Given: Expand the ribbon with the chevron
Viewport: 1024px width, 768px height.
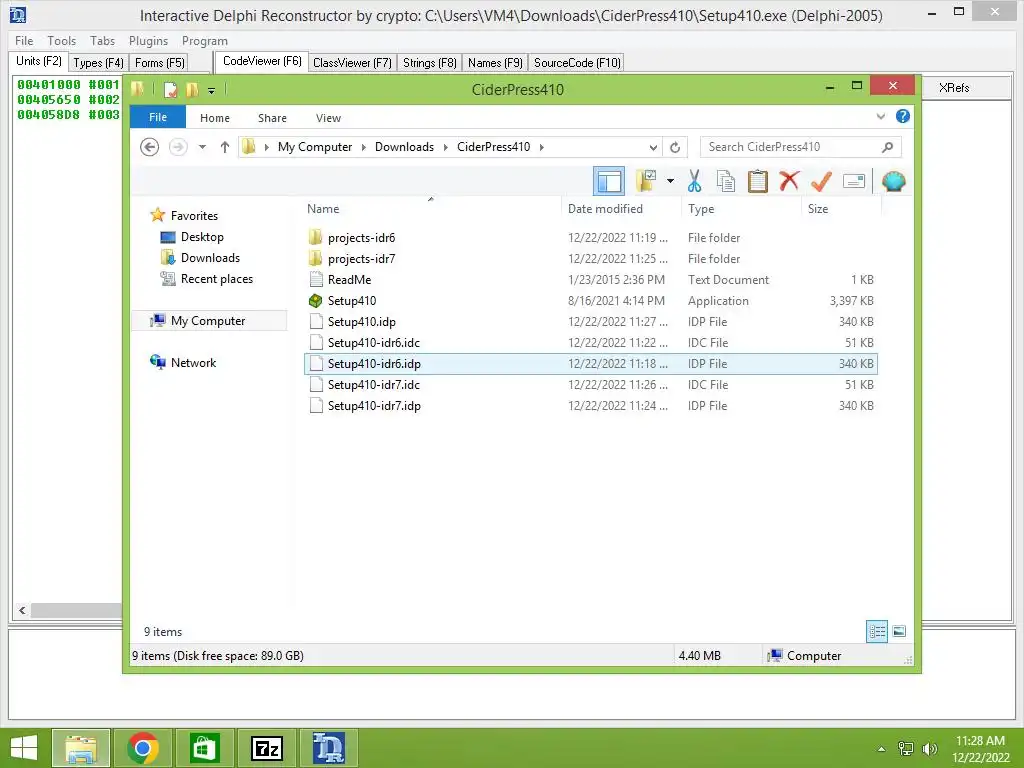Looking at the screenshot, I should click(880, 116).
